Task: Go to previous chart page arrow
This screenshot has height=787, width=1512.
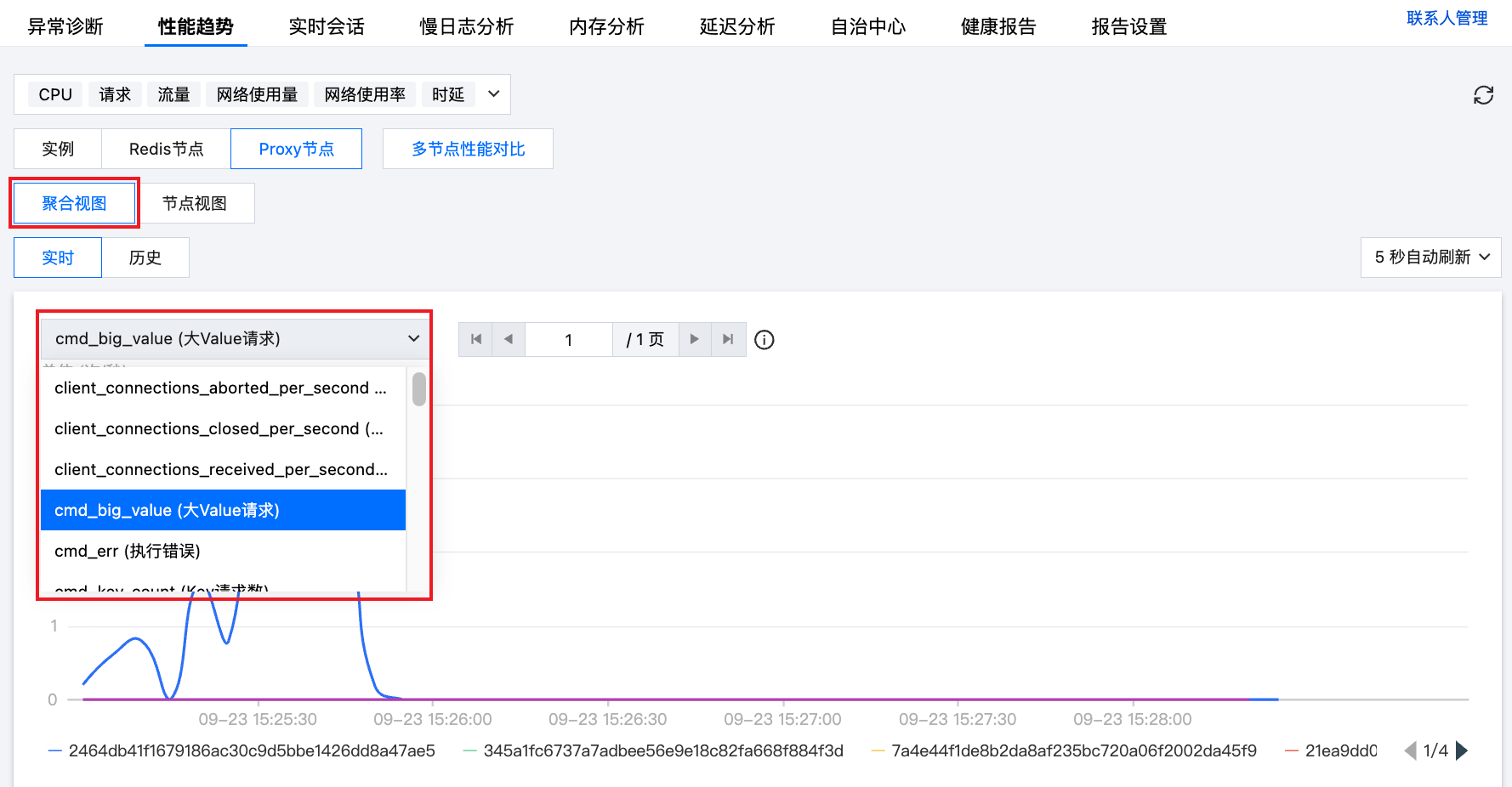Action: (509, 339)
